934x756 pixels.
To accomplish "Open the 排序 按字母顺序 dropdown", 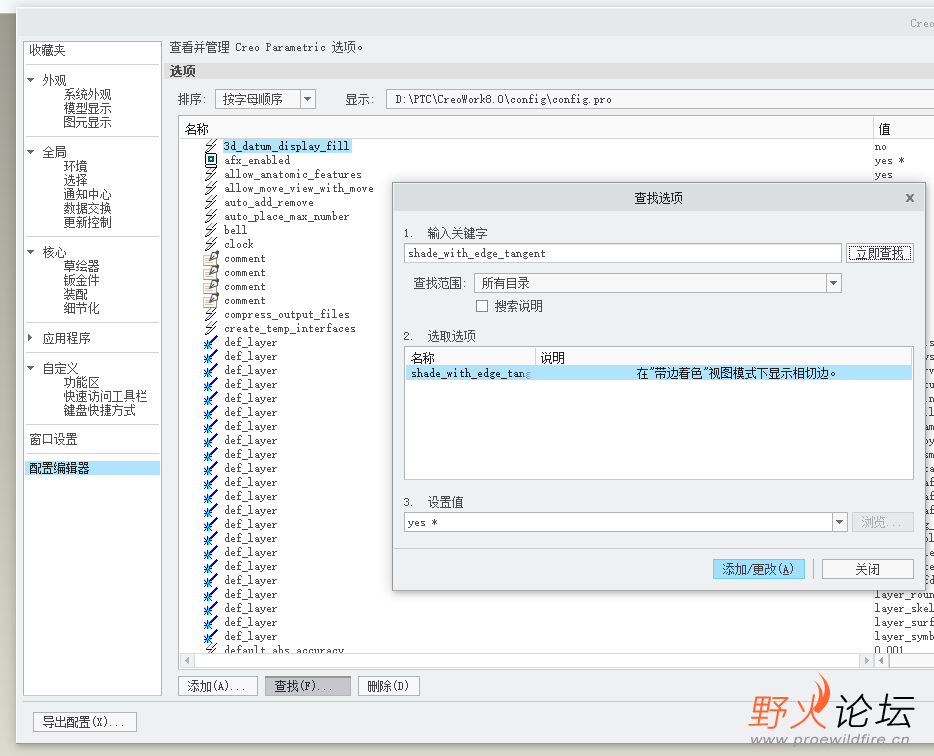I will coord(307,99).
